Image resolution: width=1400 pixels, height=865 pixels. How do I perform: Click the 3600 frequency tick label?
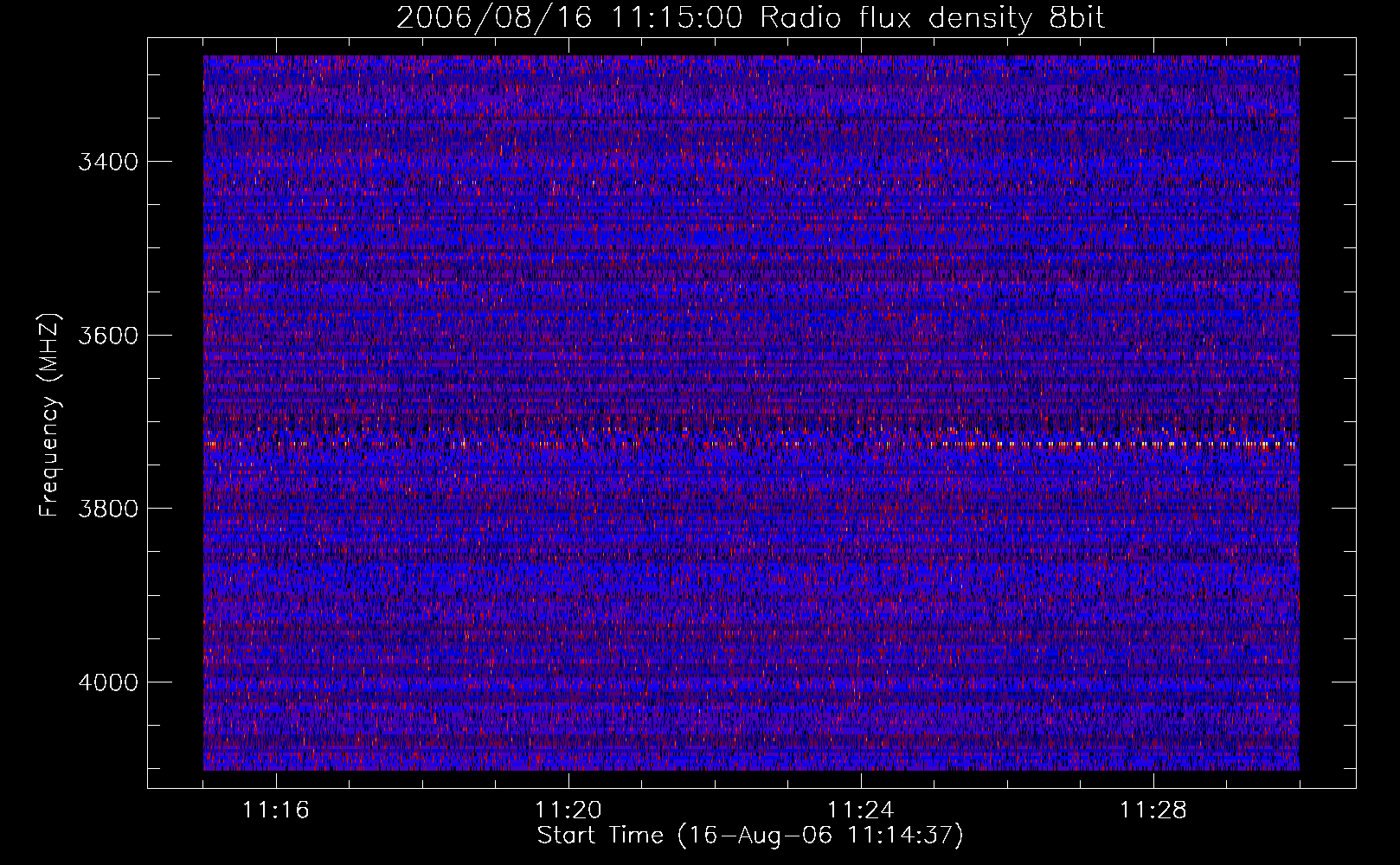[x=108, y=336]
